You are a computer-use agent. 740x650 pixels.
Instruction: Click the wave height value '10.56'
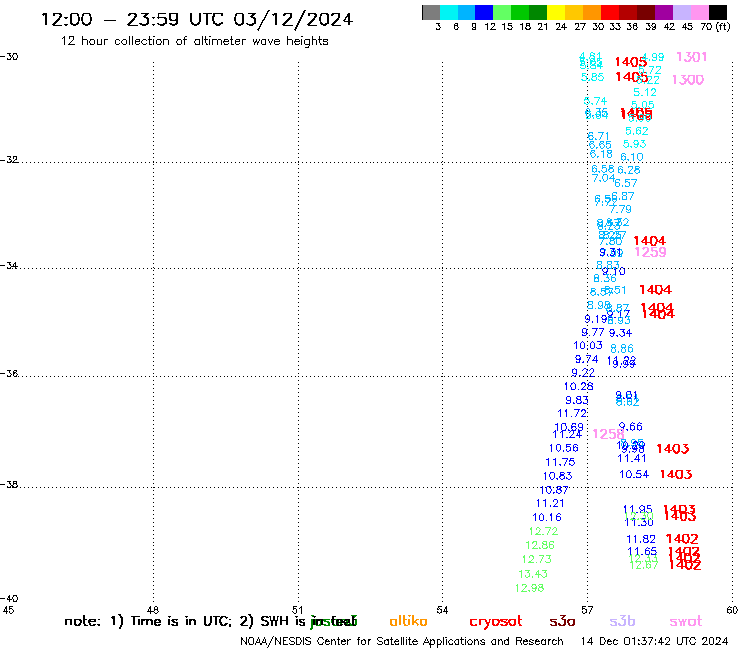click(563, 448)
